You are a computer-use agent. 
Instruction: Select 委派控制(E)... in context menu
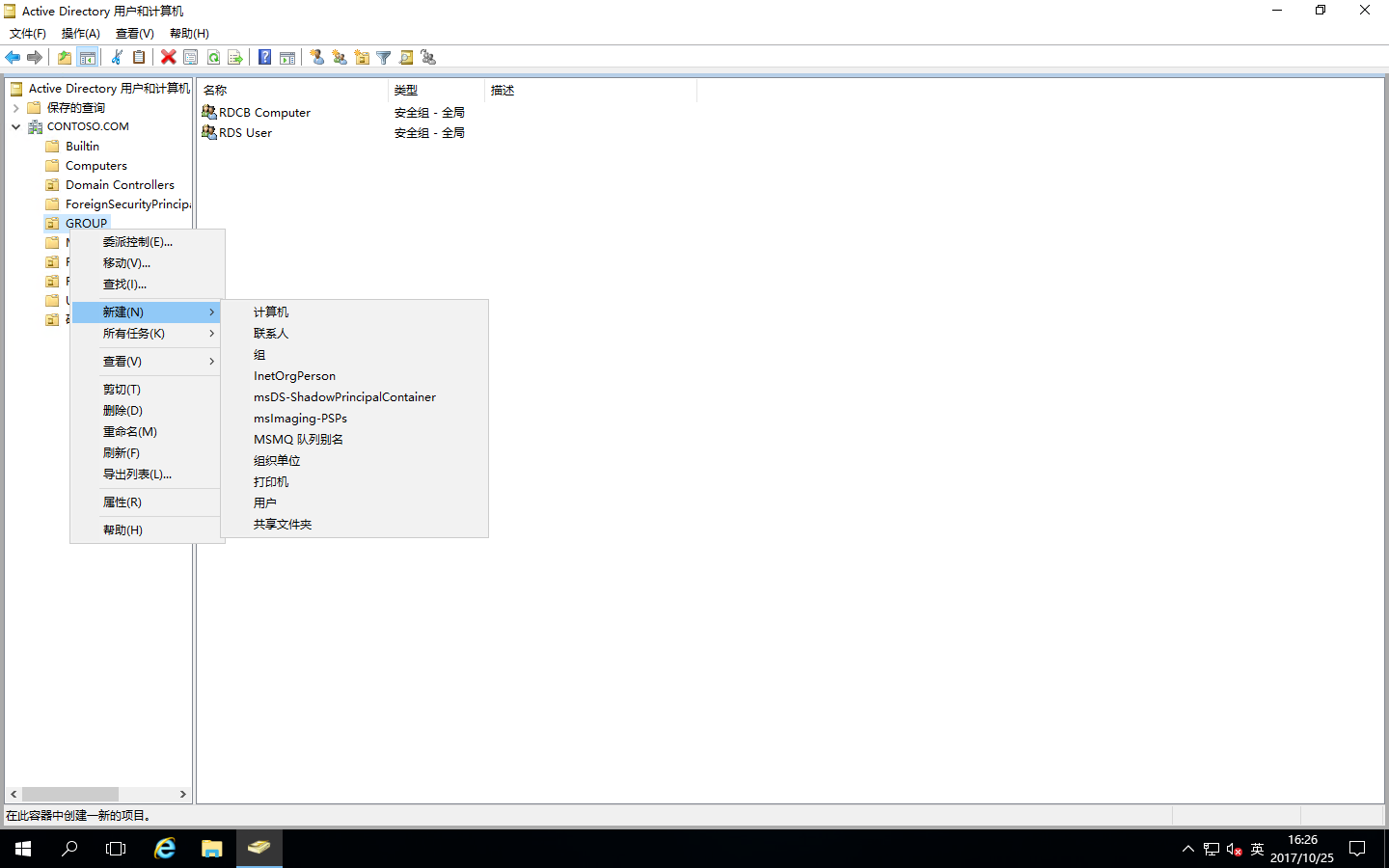148,242
